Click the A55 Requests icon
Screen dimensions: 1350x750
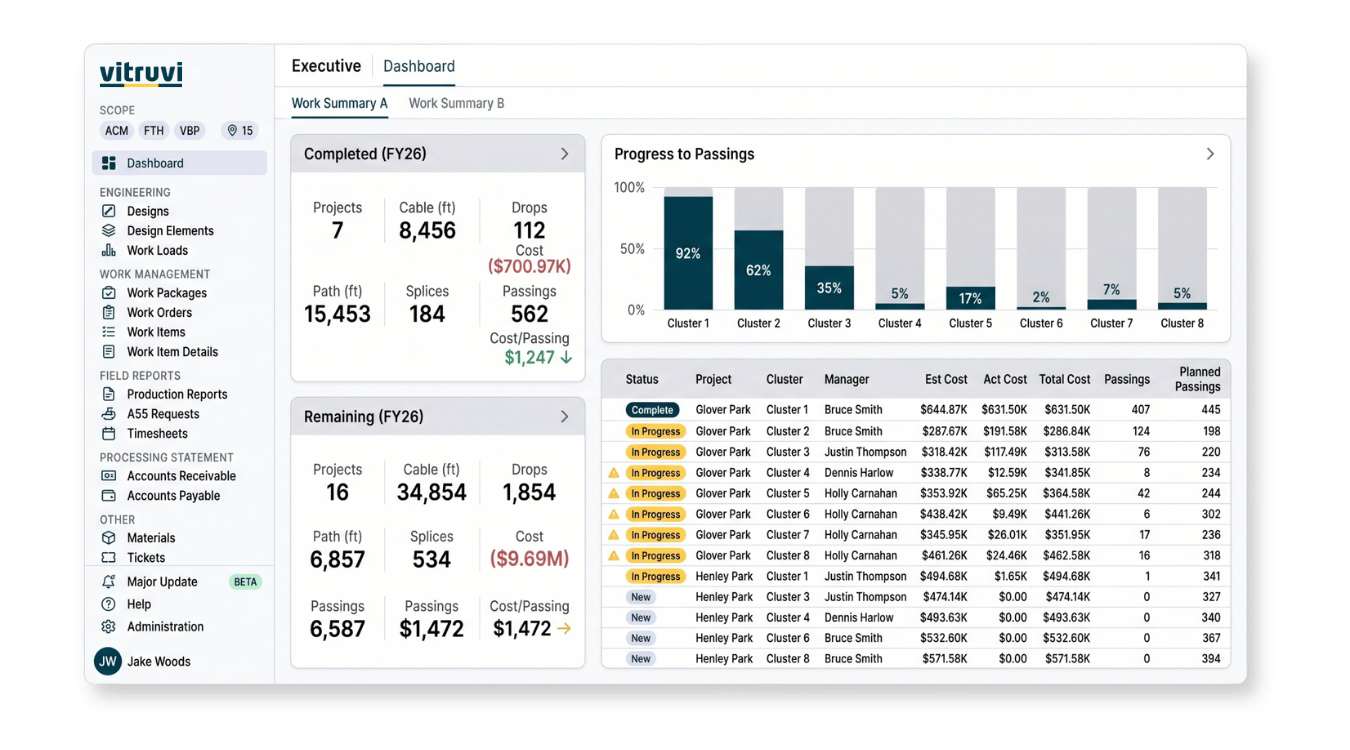(x=109, y=414)
